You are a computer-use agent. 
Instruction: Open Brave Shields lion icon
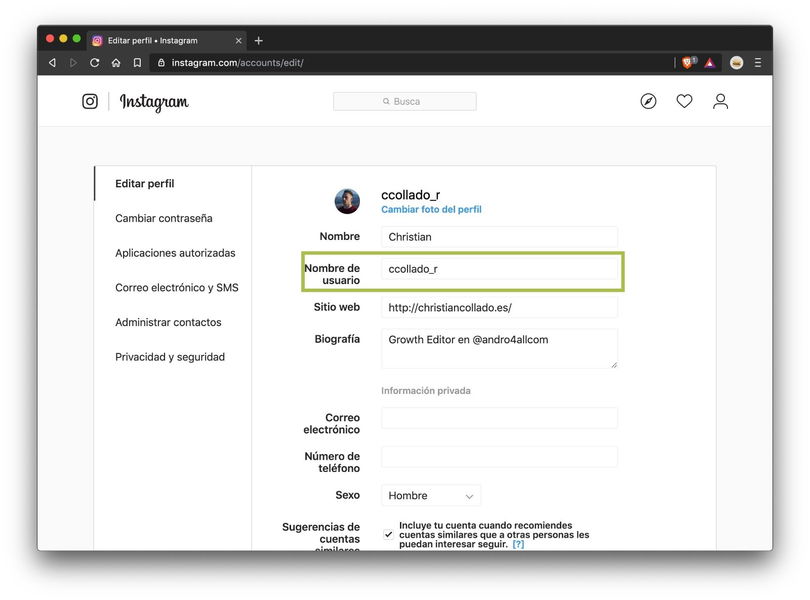pyautogui.click(x=688, y=63)
